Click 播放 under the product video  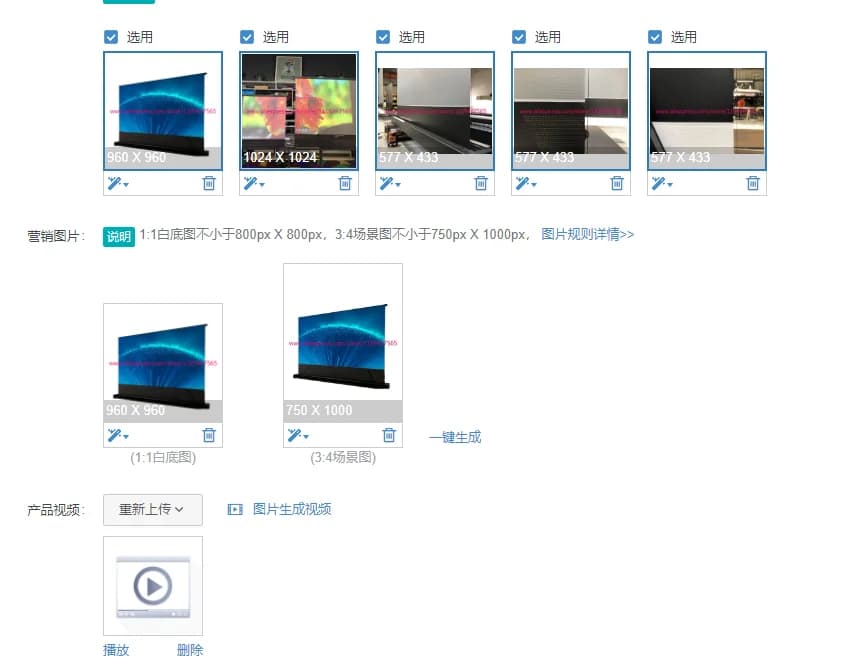coord(116,650)
